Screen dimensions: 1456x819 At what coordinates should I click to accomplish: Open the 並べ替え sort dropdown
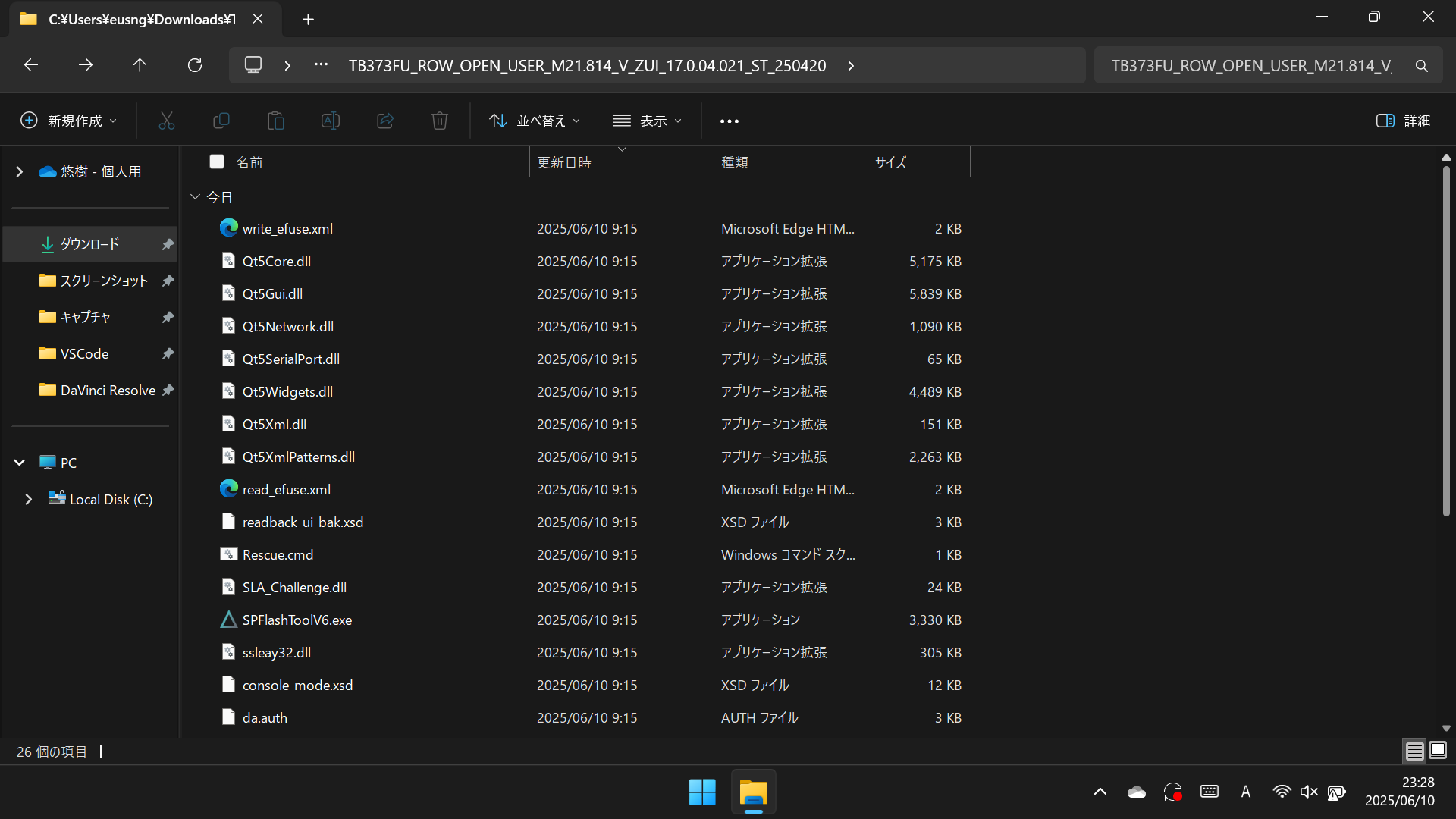pos(534,121)
